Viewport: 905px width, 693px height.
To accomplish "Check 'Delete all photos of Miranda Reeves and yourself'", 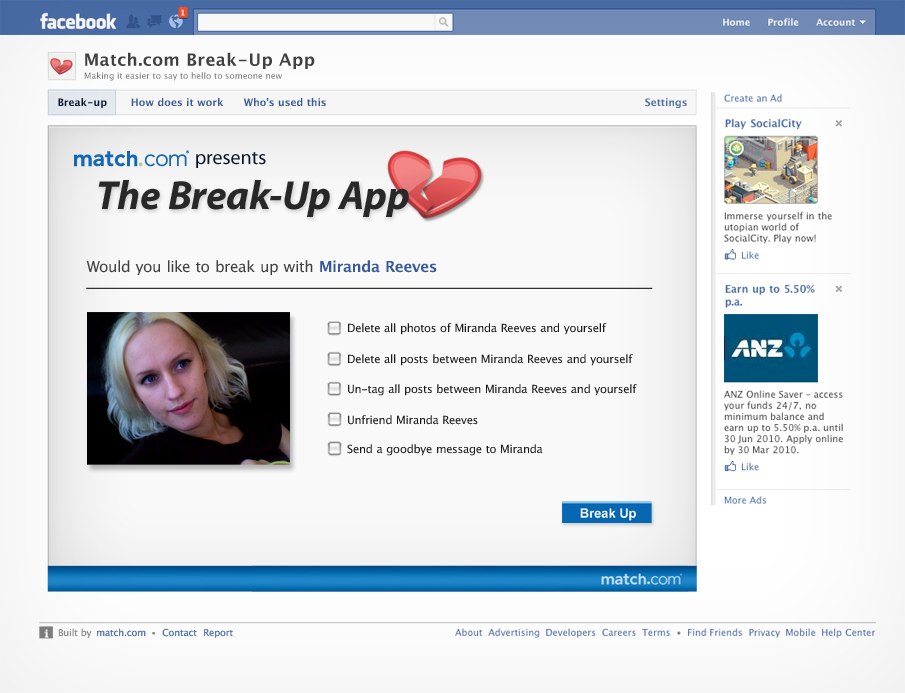I will 334,327.
